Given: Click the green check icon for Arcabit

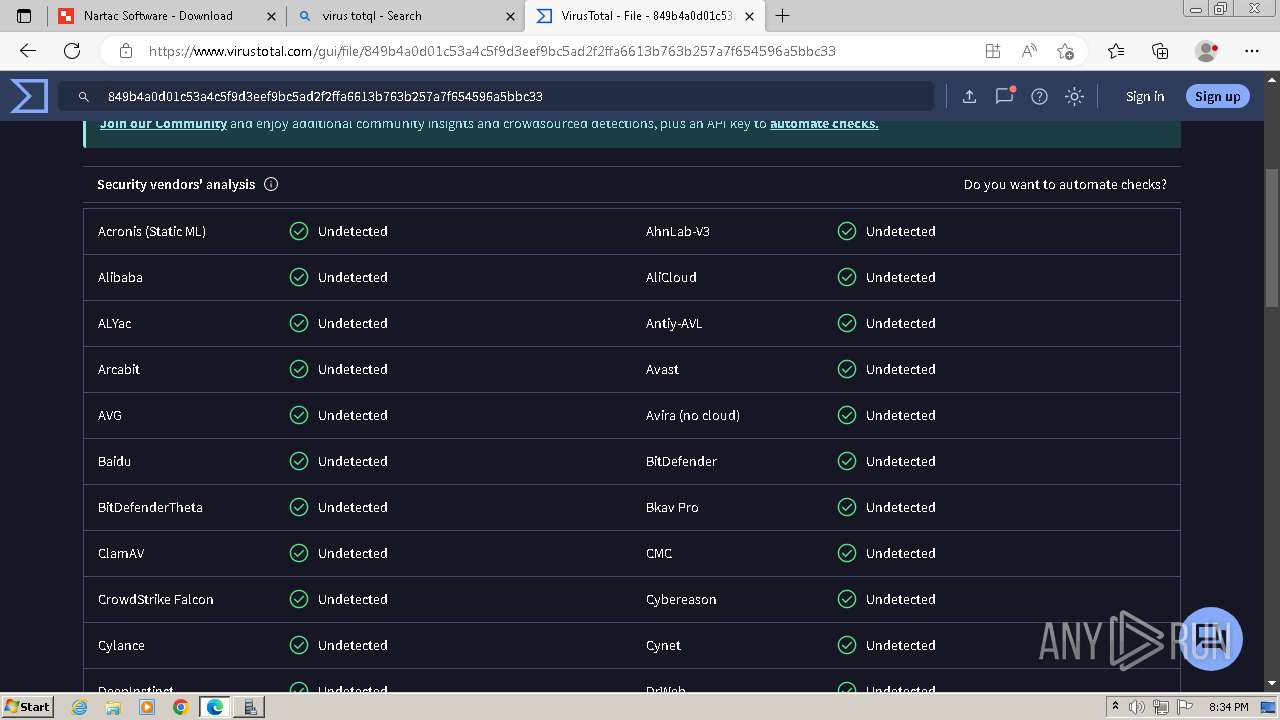Looking at the screenshot, I should [299, 369].
